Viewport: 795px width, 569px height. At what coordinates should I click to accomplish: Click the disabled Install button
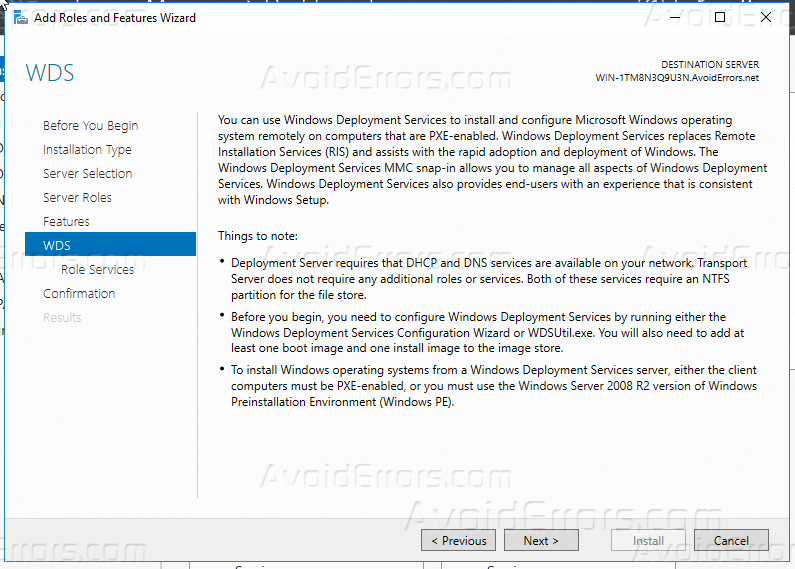(648, 540)
